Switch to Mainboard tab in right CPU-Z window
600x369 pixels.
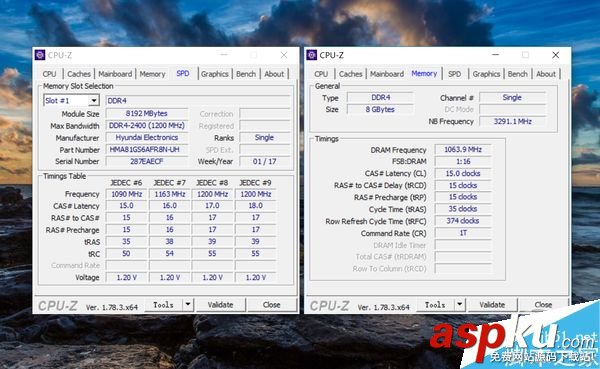pyautogui.click(x=387, y=74)
